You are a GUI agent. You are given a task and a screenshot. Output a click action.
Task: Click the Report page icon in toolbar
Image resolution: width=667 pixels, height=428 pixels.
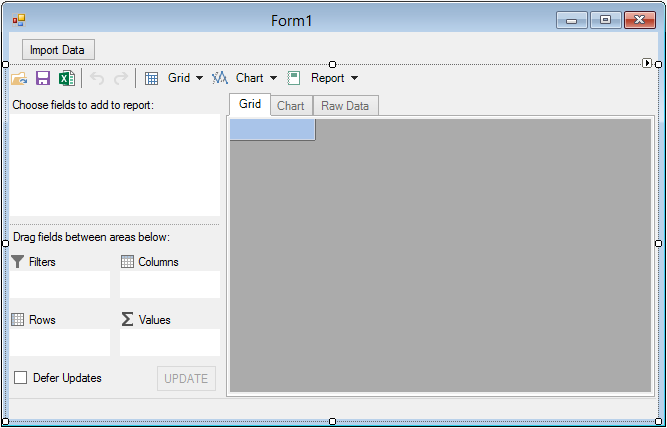(294, 78)
